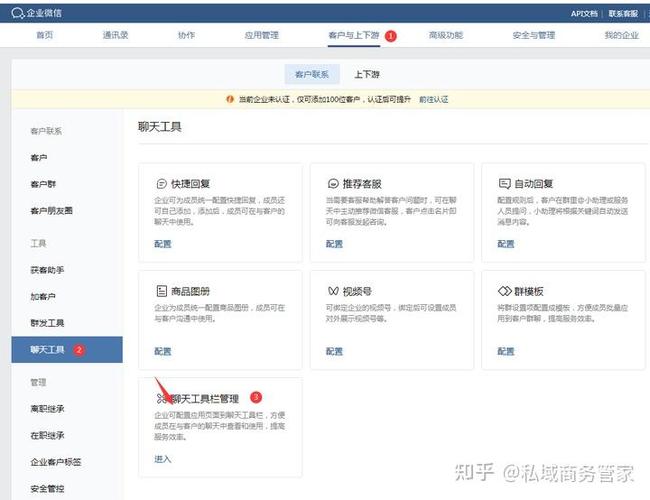Viewport: 650px width, 500px height.
Task: Open 客户群 in the sidebar
Action: click(43, 184)
